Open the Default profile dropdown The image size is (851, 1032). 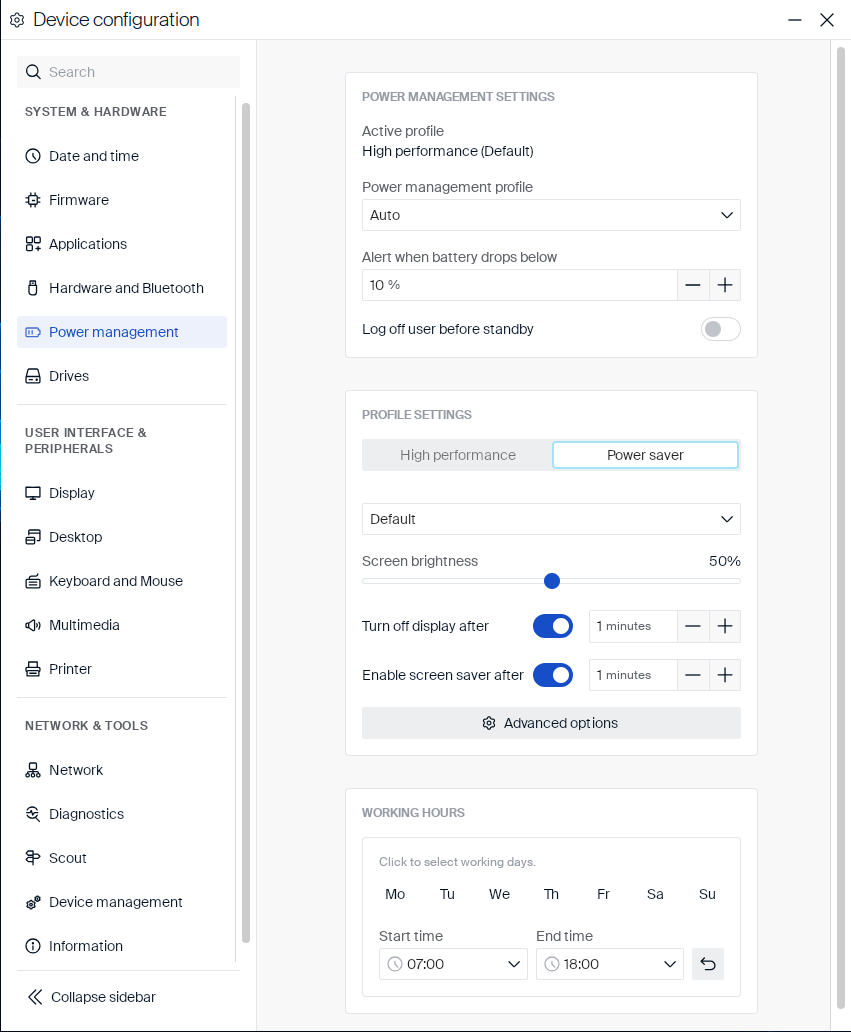551,519
